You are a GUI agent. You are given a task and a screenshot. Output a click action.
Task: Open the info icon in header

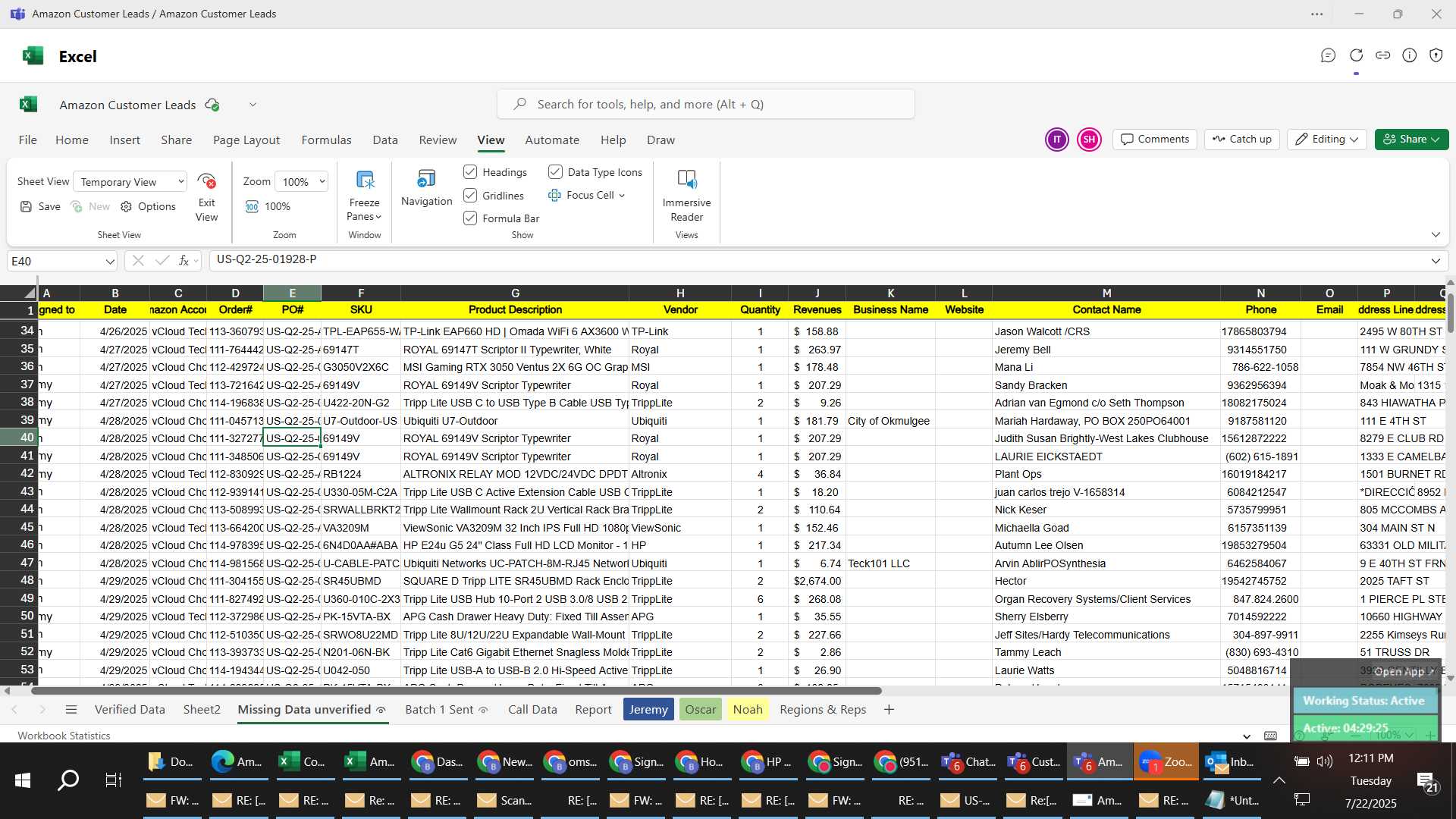coord(1409,55)
